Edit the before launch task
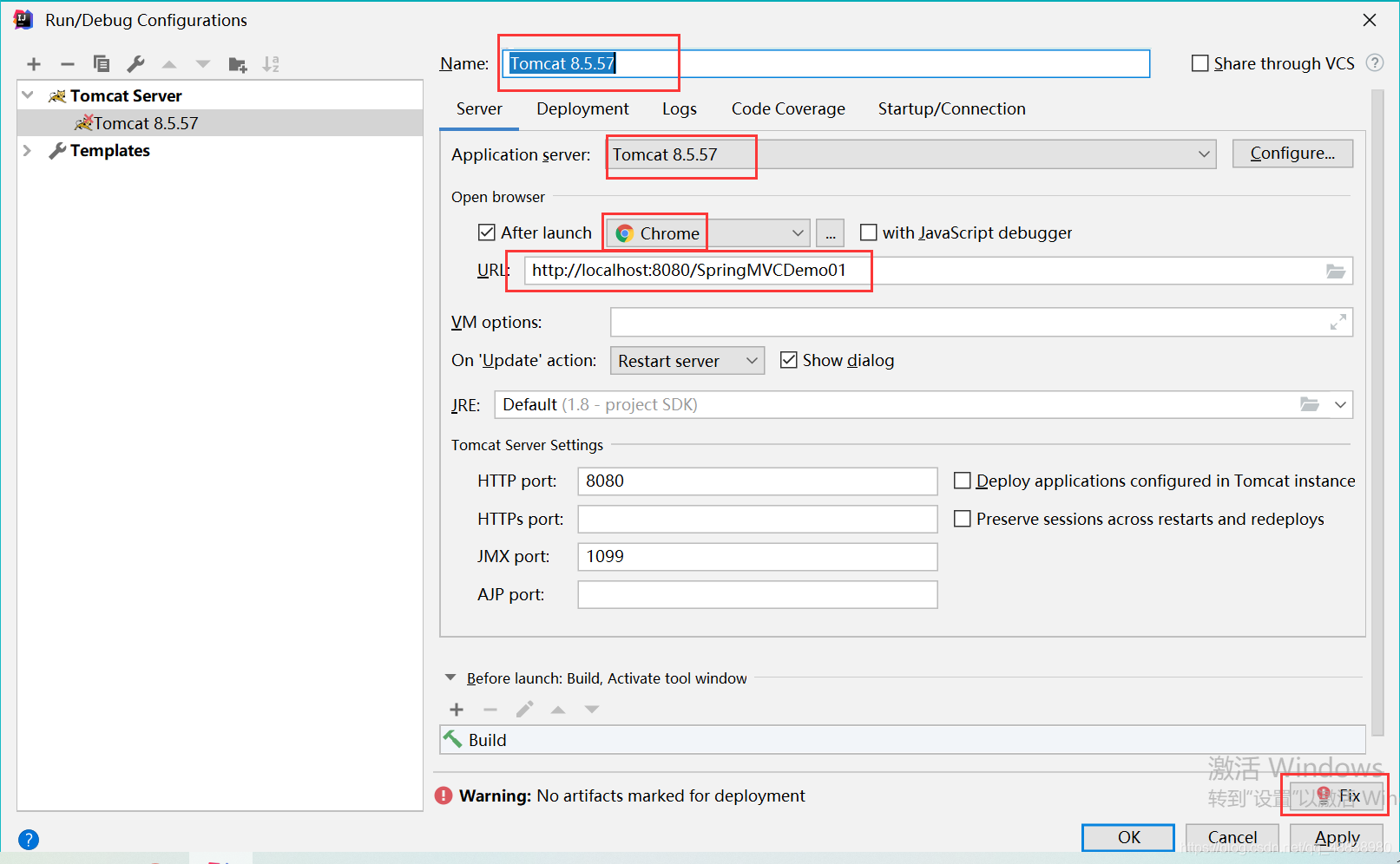The height and width of the screenshot is (864, 1400). [524, 710]
